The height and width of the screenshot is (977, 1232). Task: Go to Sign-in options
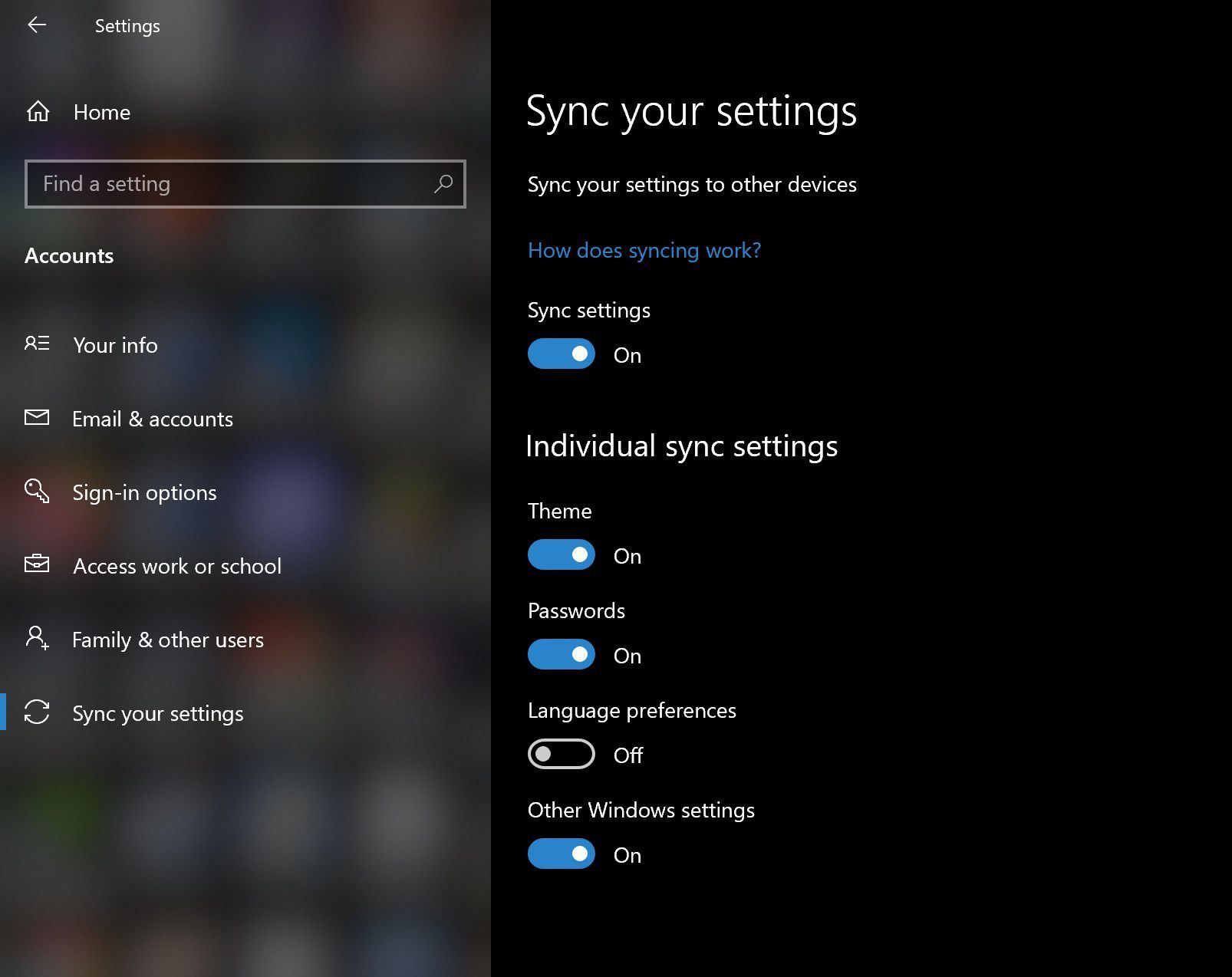[144, 492]
